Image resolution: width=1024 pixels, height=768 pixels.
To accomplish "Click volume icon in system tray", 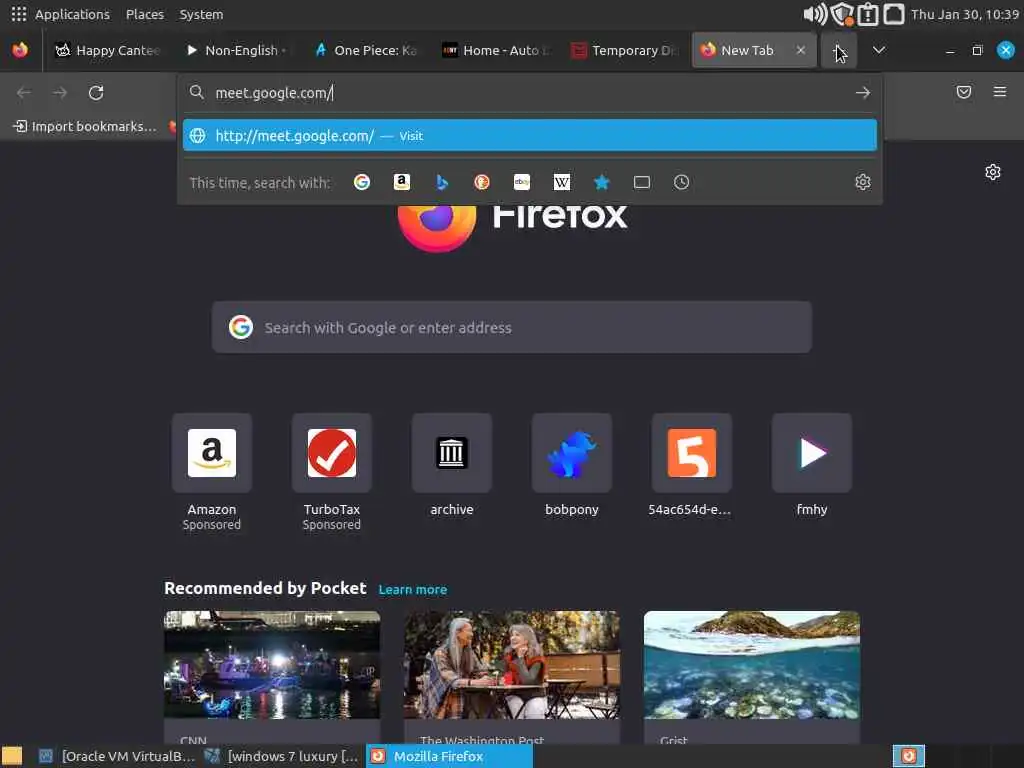I will [814, 14].
